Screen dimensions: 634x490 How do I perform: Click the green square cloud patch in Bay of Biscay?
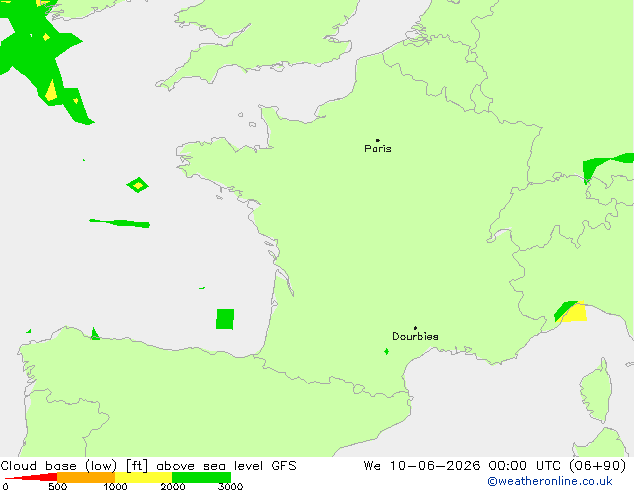click(x=225, y=319)
